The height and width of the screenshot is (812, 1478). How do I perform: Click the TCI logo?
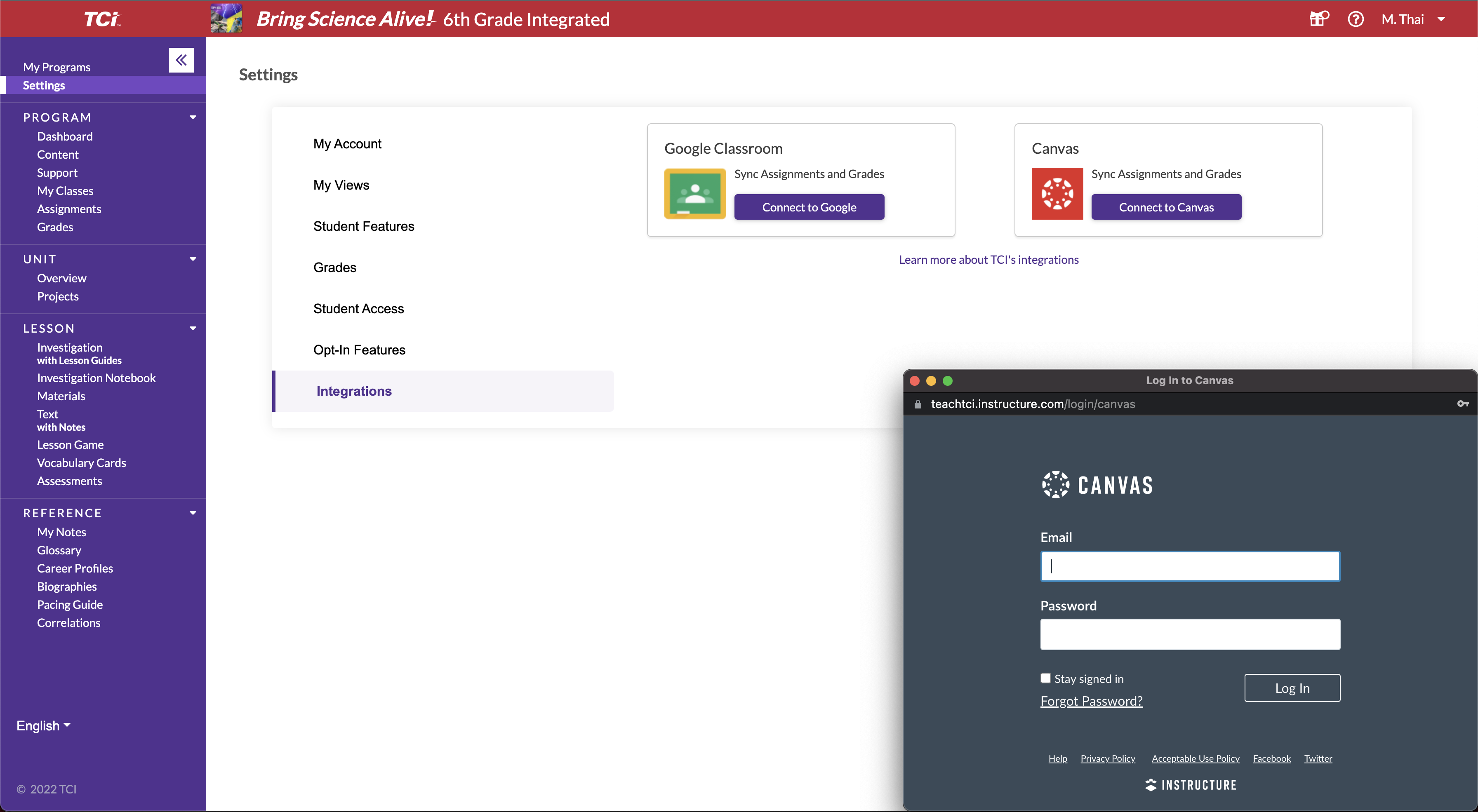103,19
